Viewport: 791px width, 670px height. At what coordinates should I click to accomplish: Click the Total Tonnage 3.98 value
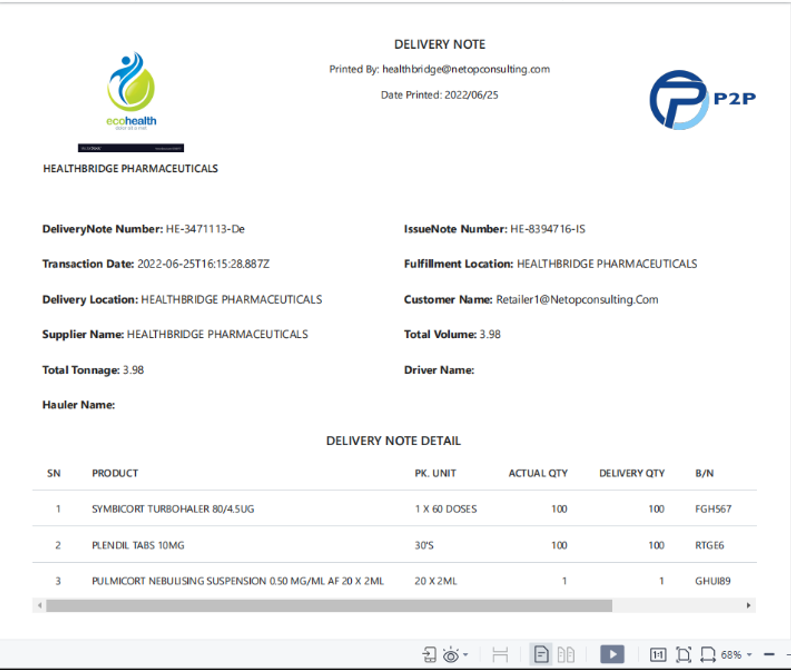point(133,370)
